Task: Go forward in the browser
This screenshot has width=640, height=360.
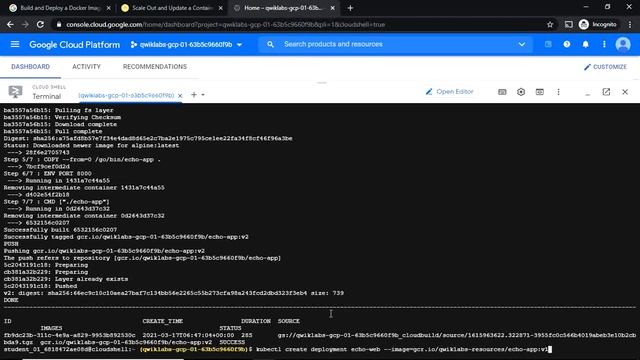Action: 25,24
